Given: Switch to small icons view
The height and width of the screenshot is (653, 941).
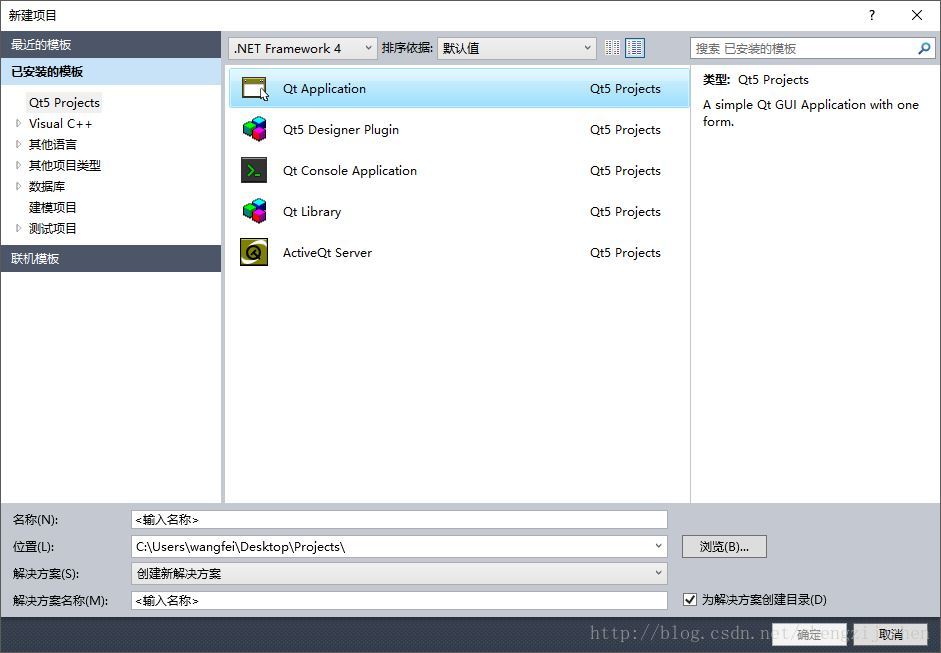Looking at the screenshot, I should [612, 48].
